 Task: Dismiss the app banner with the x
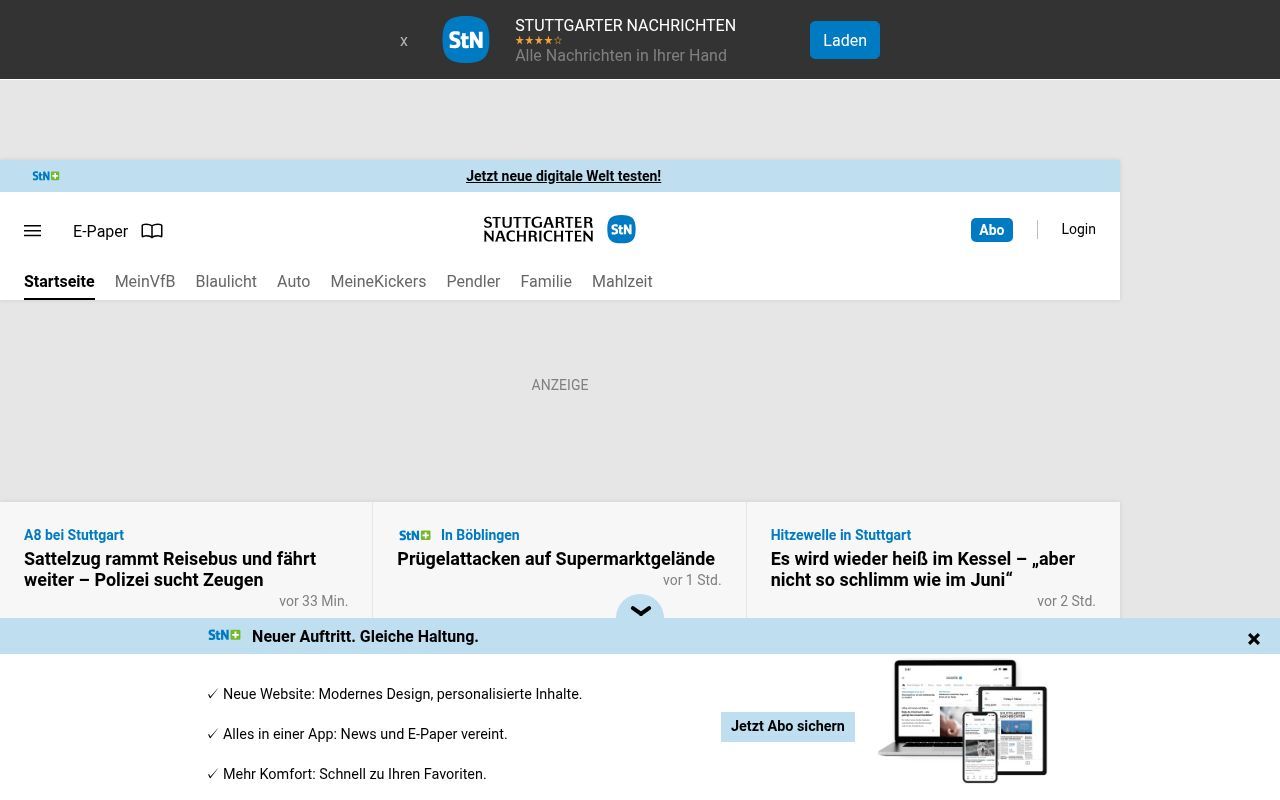click(x=404, y=41)
